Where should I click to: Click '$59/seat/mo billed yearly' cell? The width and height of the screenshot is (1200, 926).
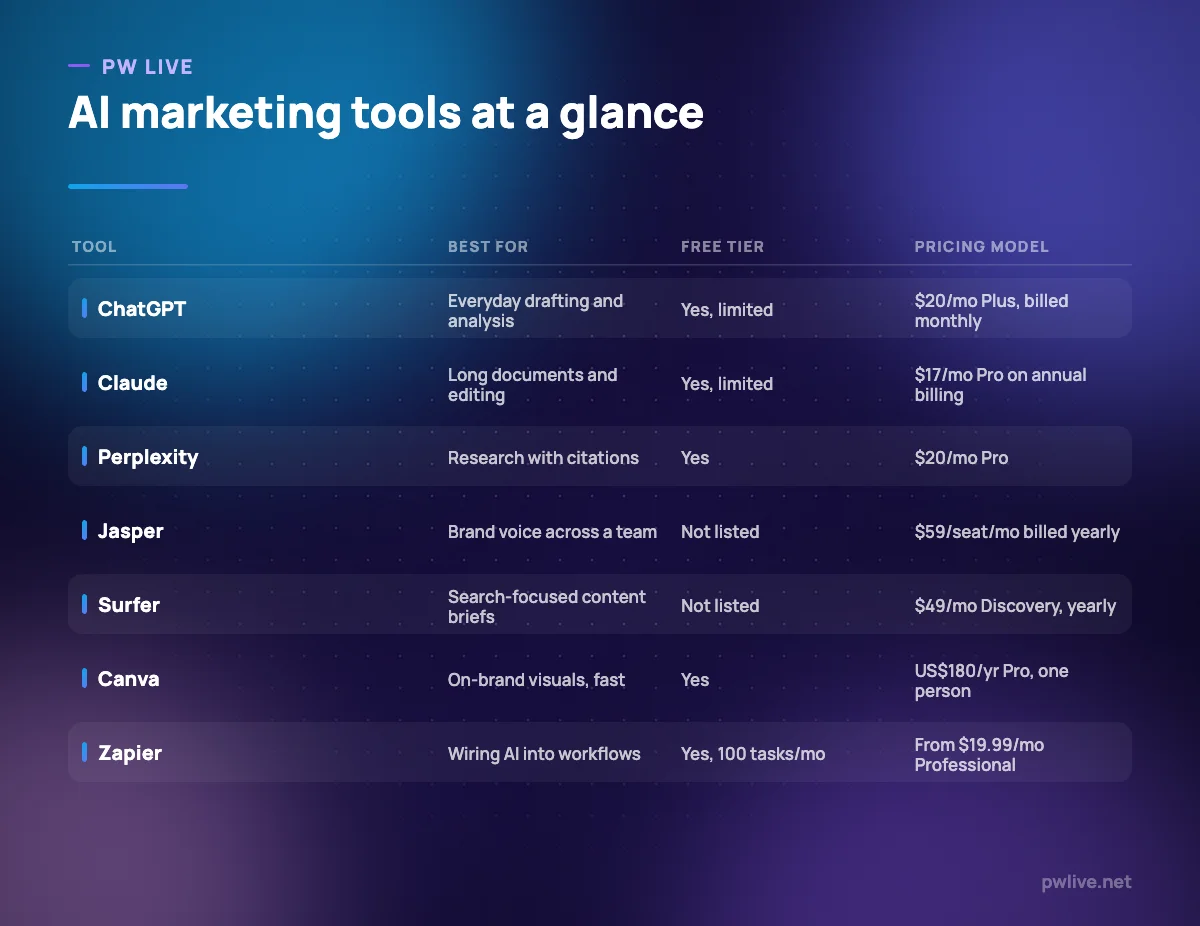pyautogui.click(x=1017, y=532)
